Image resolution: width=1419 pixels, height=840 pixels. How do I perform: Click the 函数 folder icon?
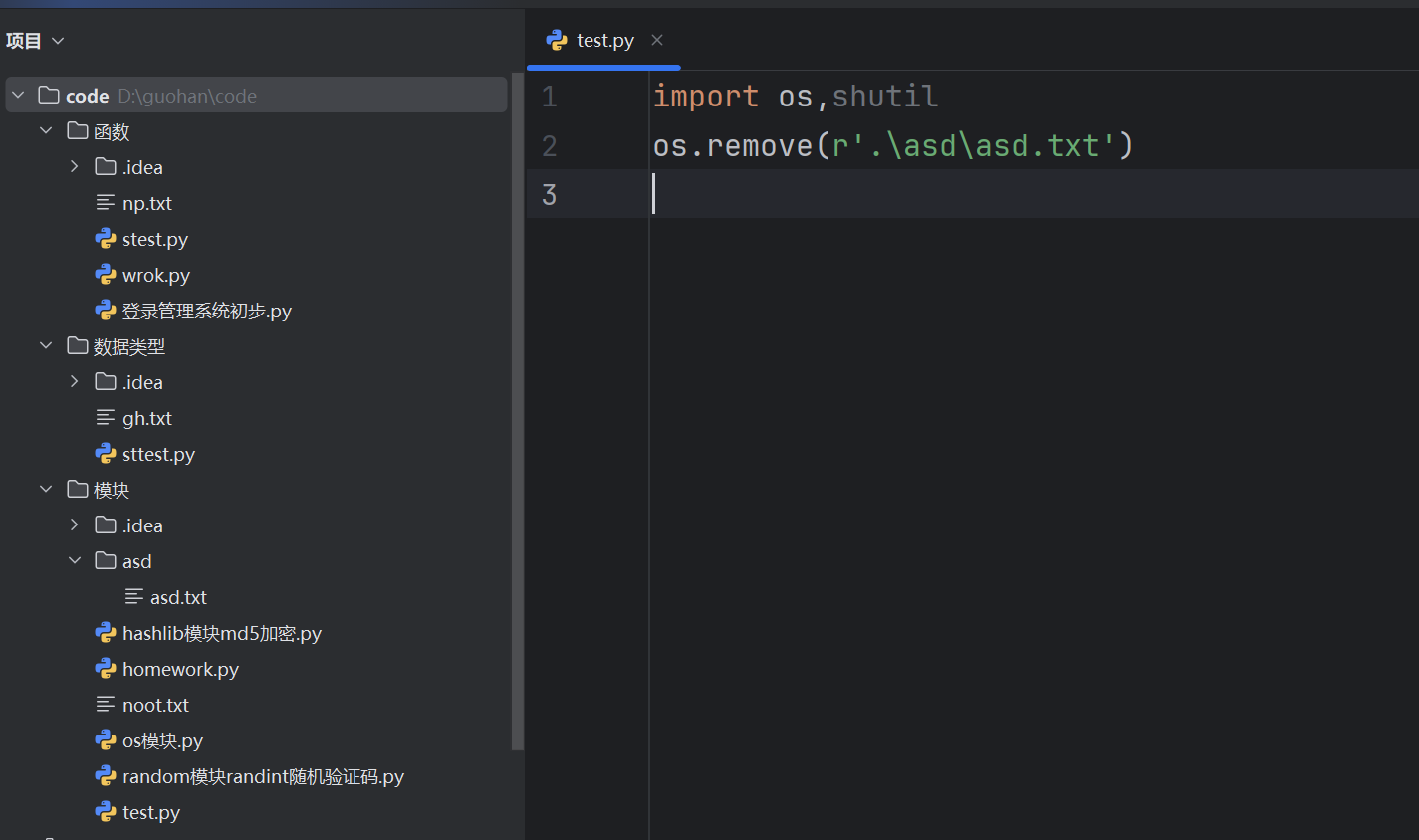[x=78, y=131]
